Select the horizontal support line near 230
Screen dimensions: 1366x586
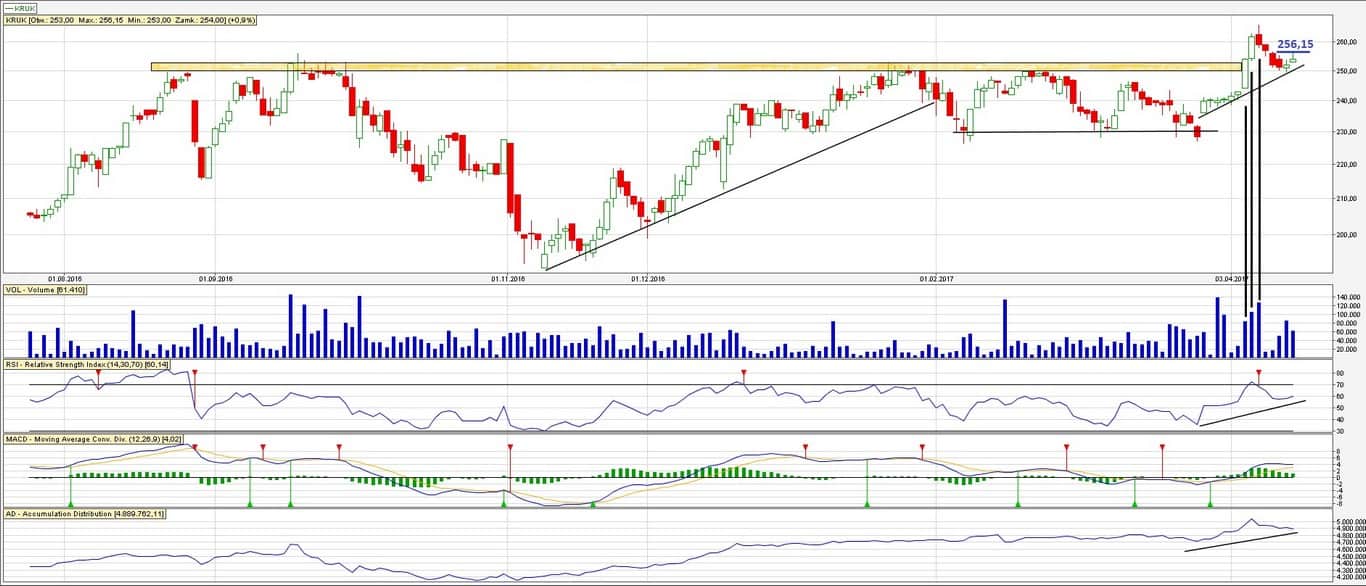(1092, 132)
